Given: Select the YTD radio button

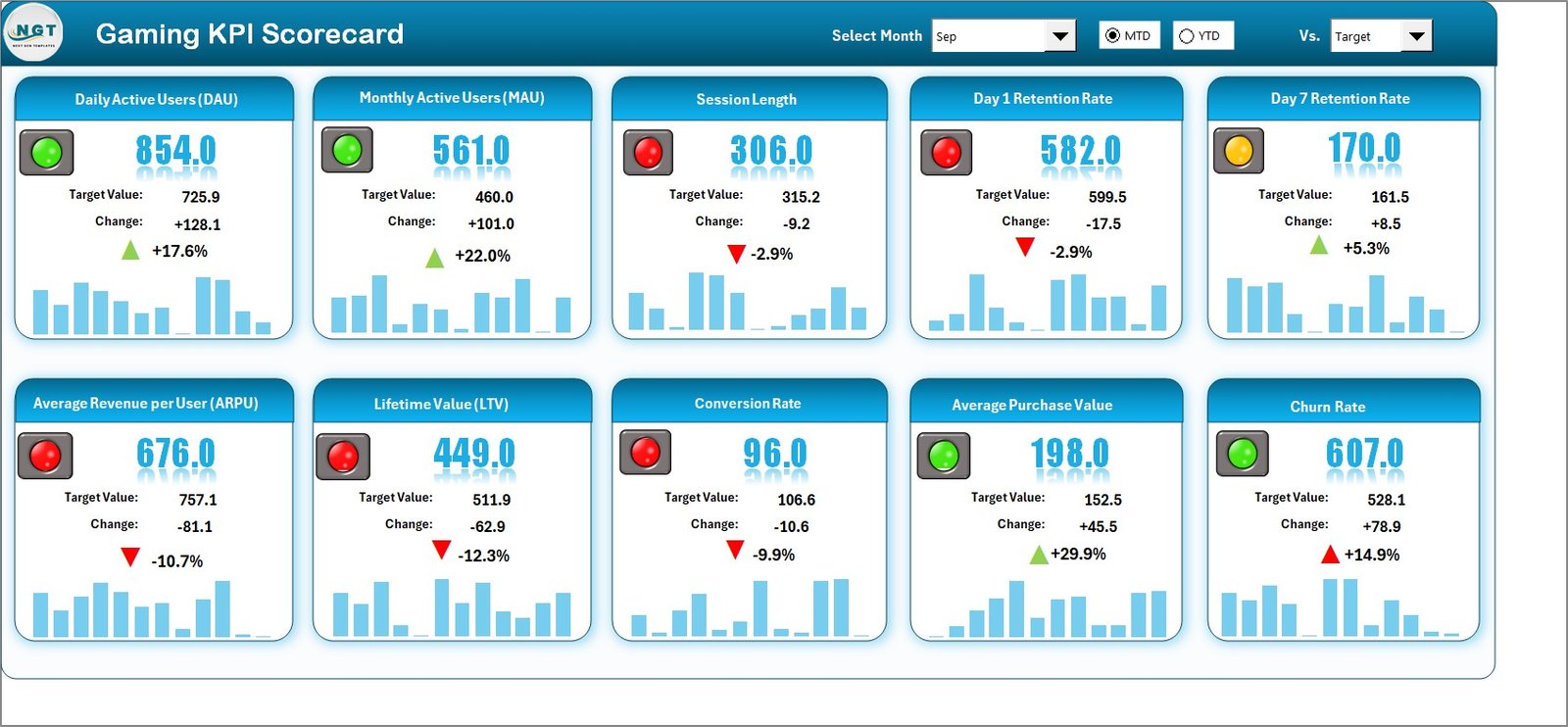Looking at the screenshot, I should tap(1187, 36).
